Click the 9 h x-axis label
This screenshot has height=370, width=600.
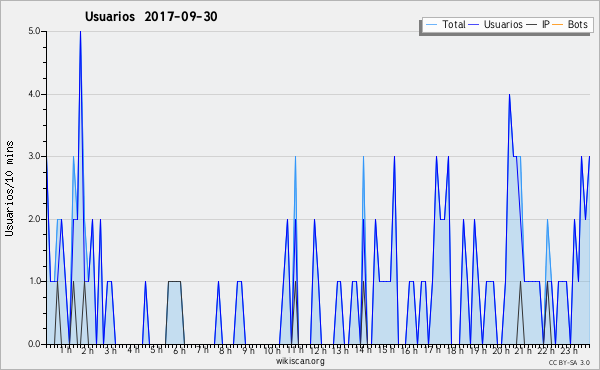pos(248,350)
